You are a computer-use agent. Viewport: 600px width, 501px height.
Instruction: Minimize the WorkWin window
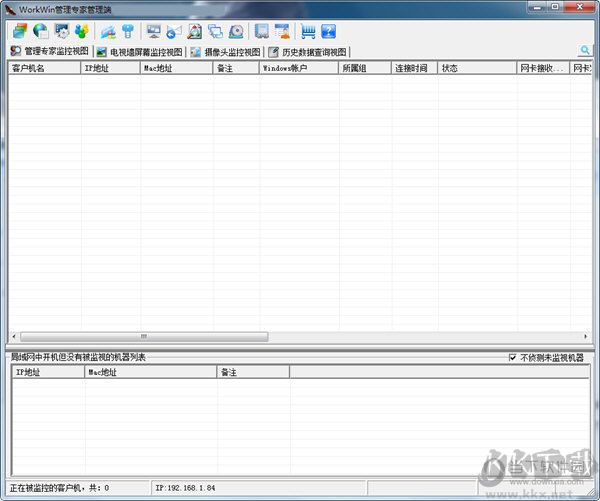[538, 7]
